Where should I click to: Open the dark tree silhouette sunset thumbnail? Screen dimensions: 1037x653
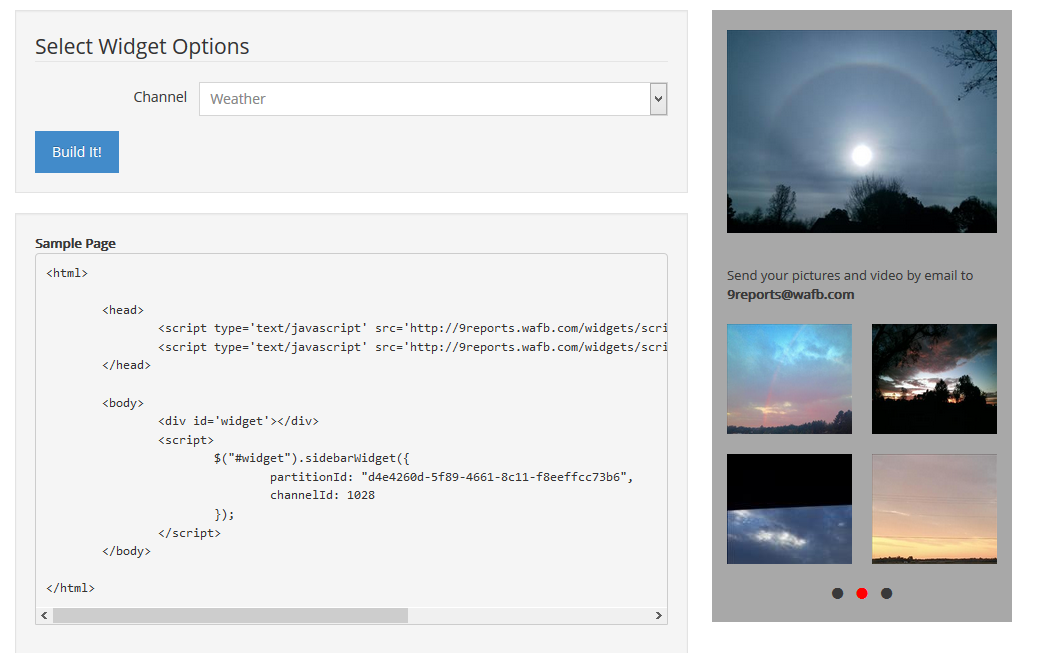934,378
